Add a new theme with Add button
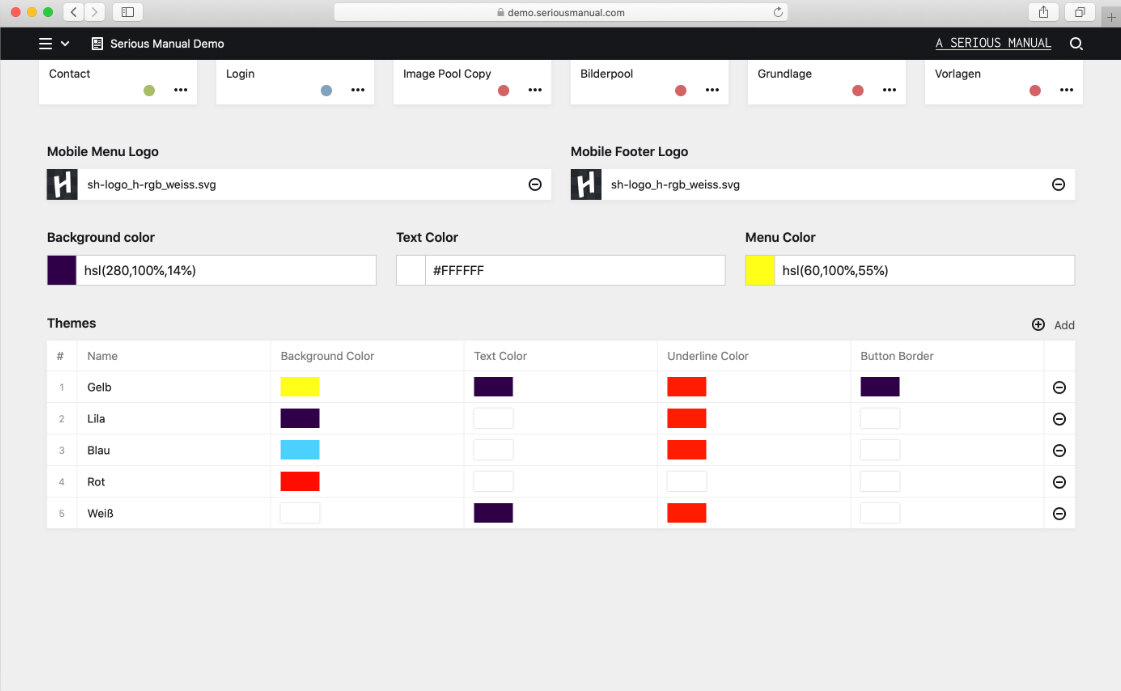The image size is (1121, 691). click(1053, 324)
